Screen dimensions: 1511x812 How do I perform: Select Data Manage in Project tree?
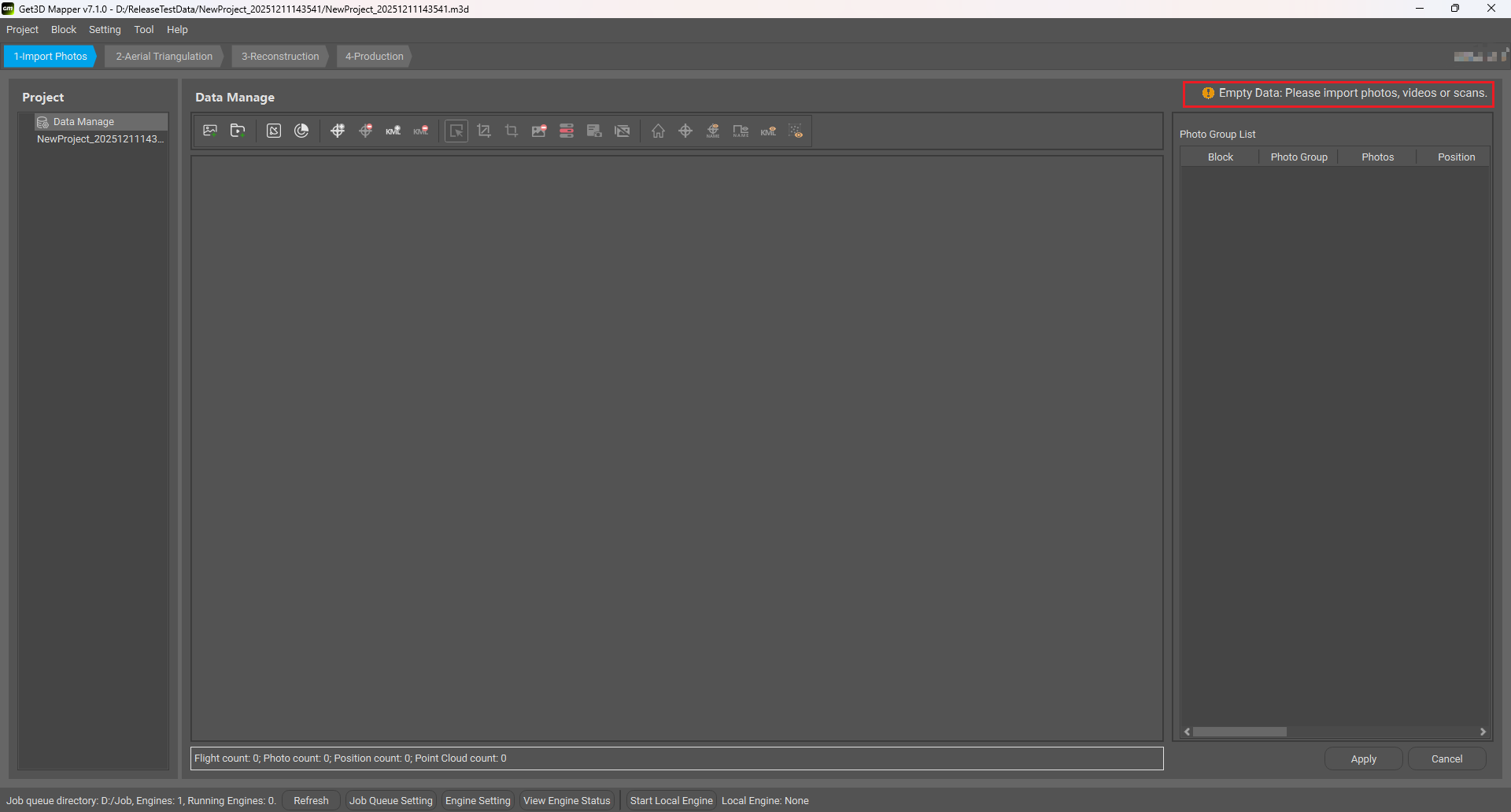83,122
